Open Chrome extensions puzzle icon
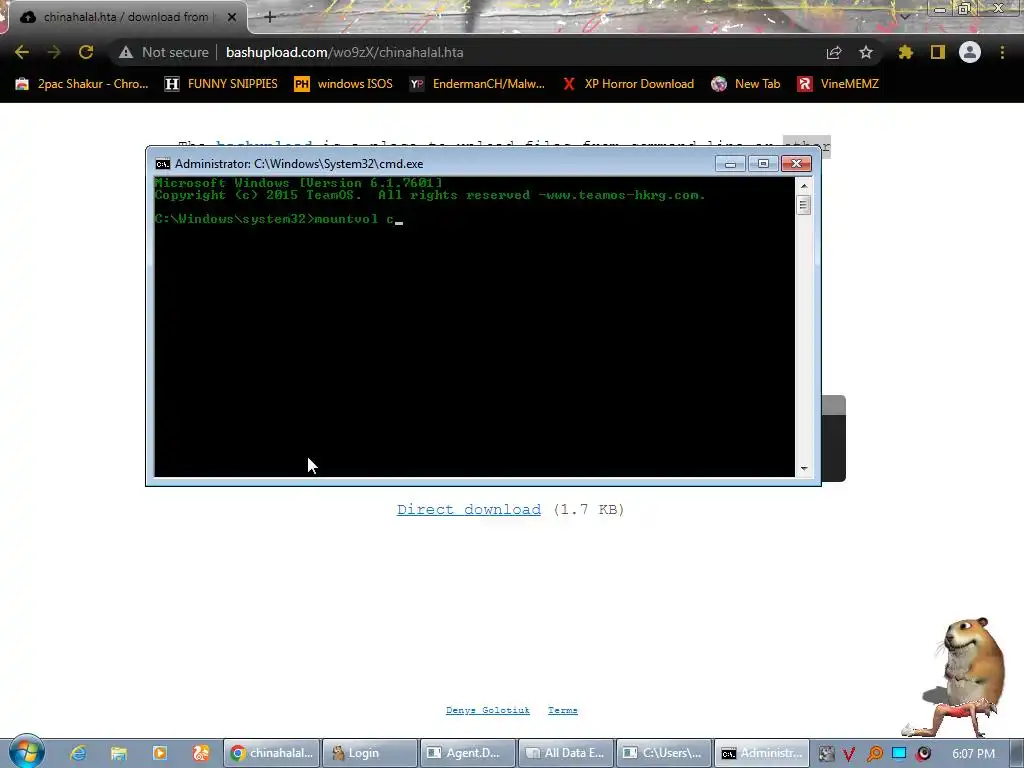The image size is (1024, 768). pyautogui.click(x=906, y=52)
